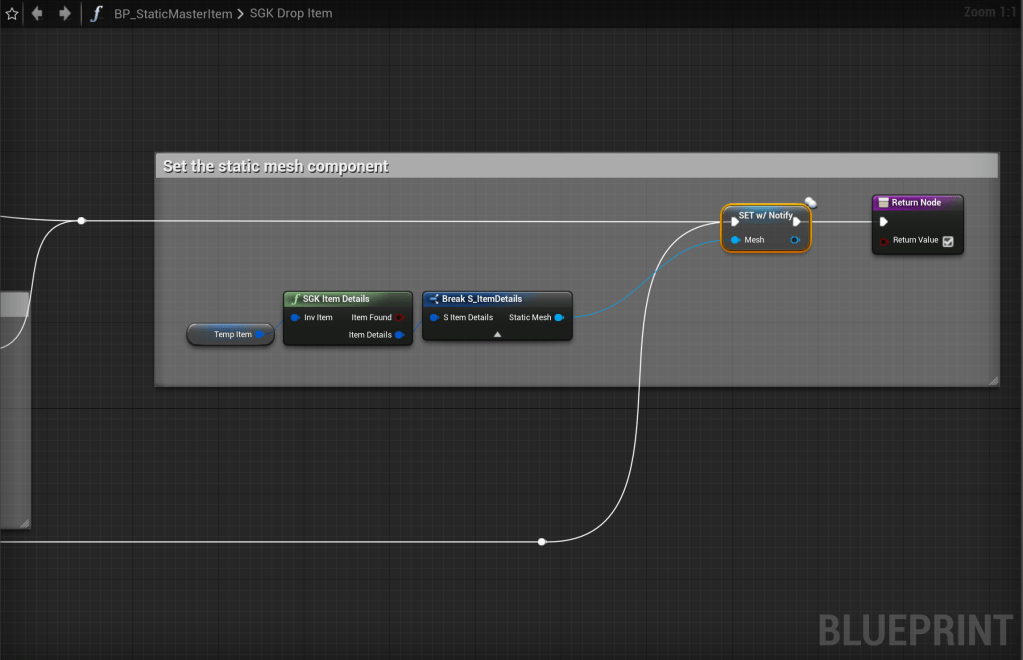
Task: Click the SGK Item Details function icon
Action: (x=294, y=299)
